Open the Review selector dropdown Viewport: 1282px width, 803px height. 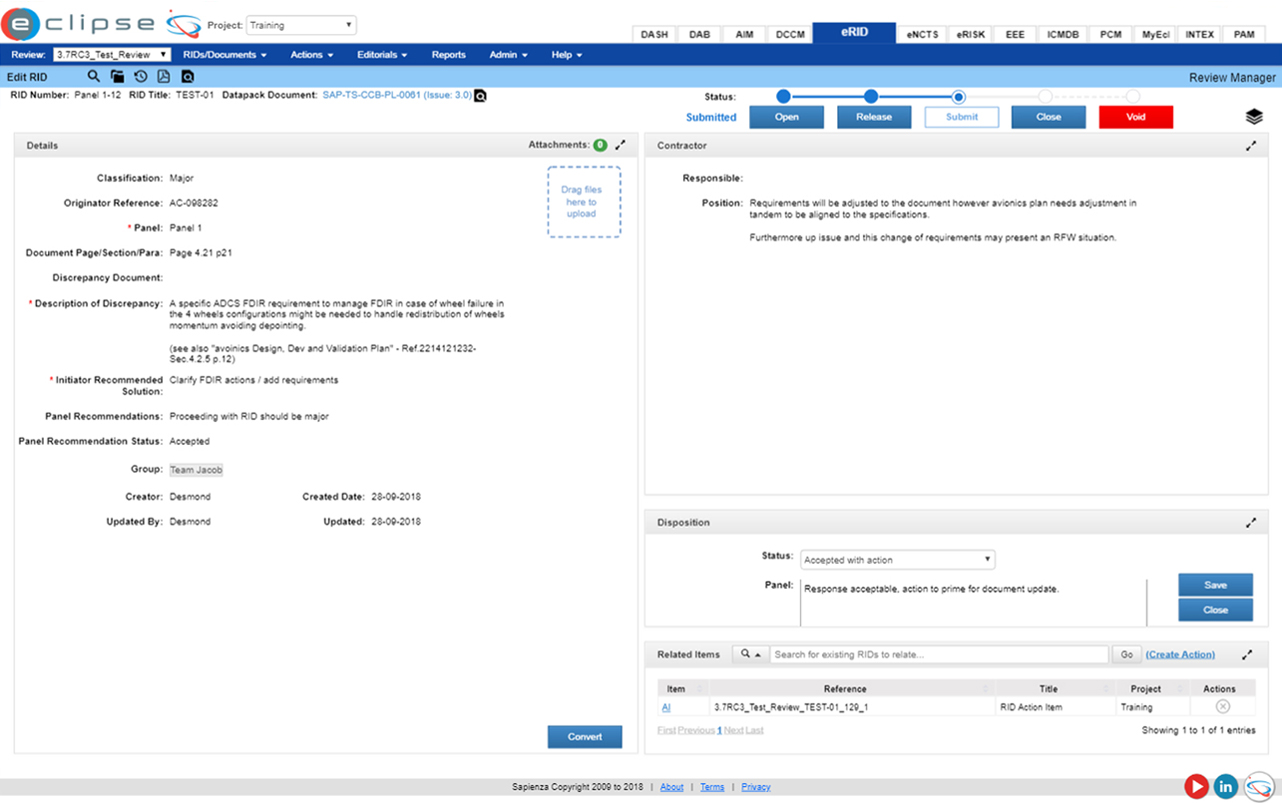coord(111,55)
